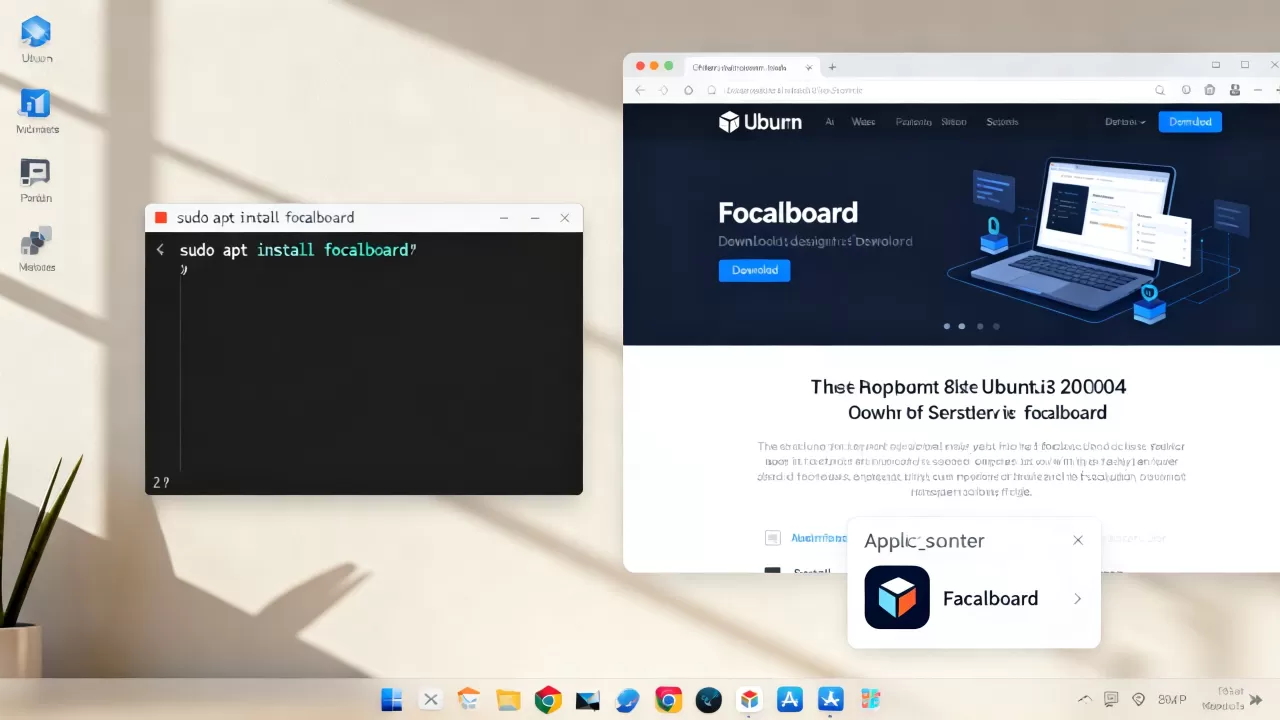Minimize the terminal window
The height and width of the screenshot is (720, 1280).
(504, 218)
